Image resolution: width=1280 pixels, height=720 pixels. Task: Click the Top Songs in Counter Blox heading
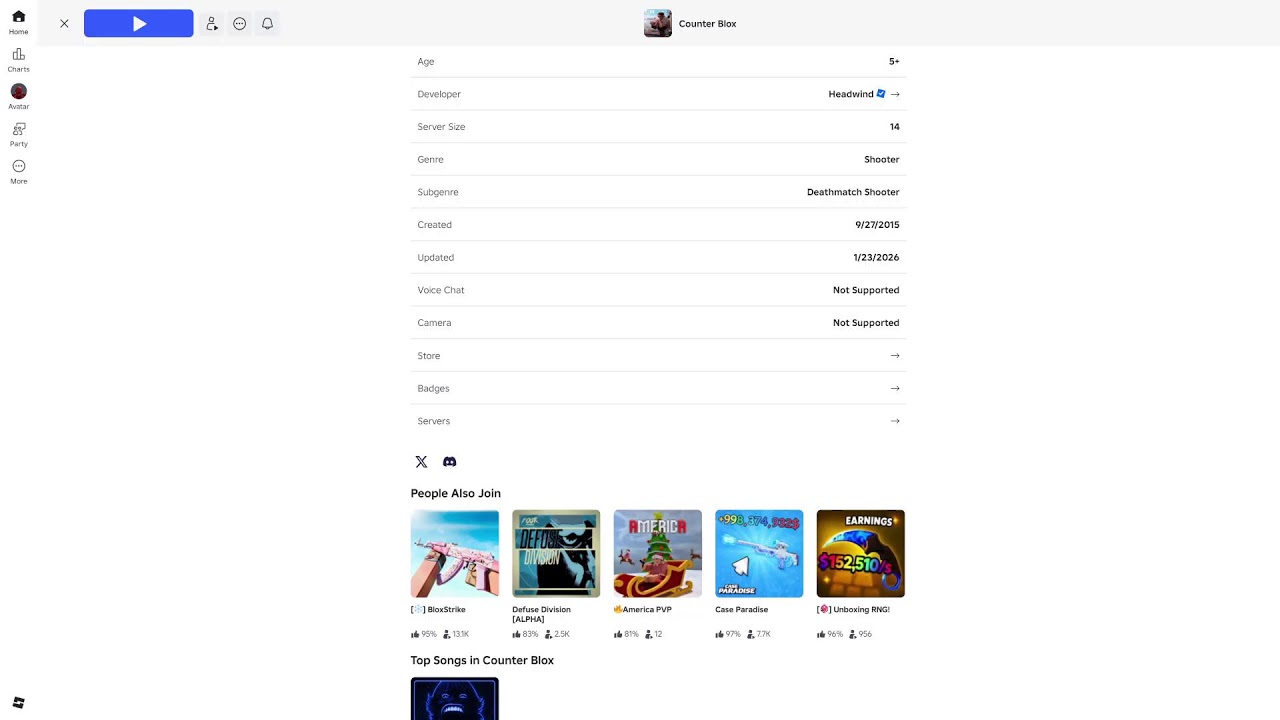482,660
